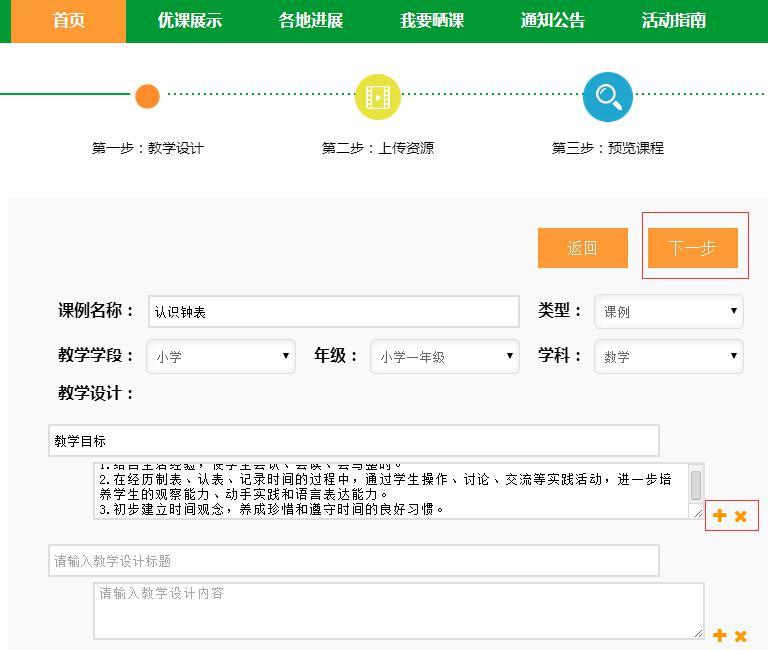The width and height of the screenshot is (768, 650).
Task: Open the 类型 dropdown showing 课例
Action: (668, 312)
